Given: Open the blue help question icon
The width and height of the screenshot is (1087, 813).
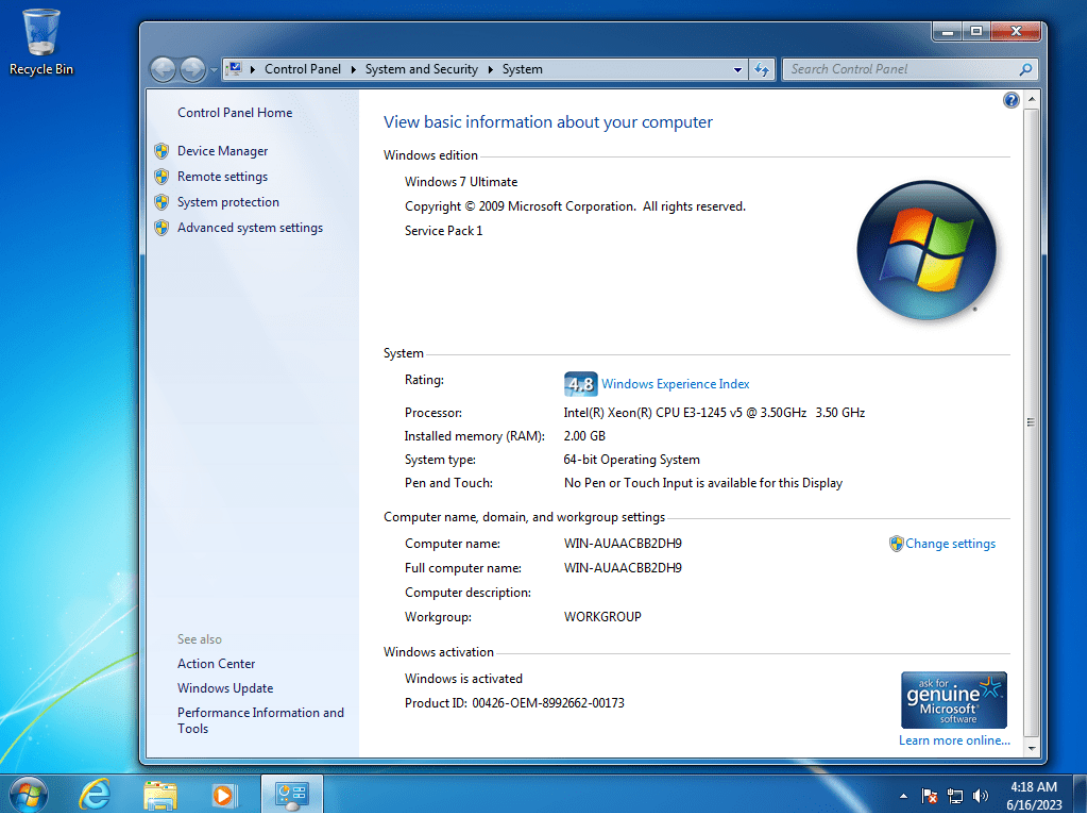Looking at the screenshot, I should (1011, 100).
